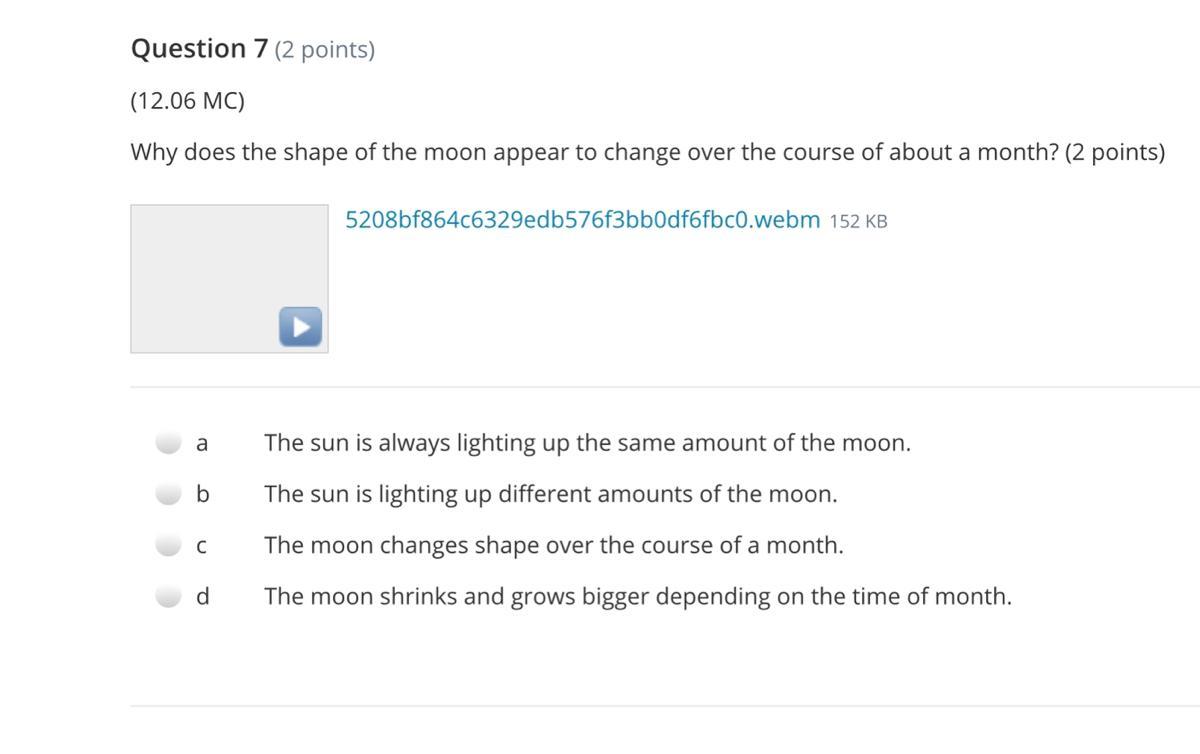
Task: Select radio button for answer b
Action: (x=169, y=494)
